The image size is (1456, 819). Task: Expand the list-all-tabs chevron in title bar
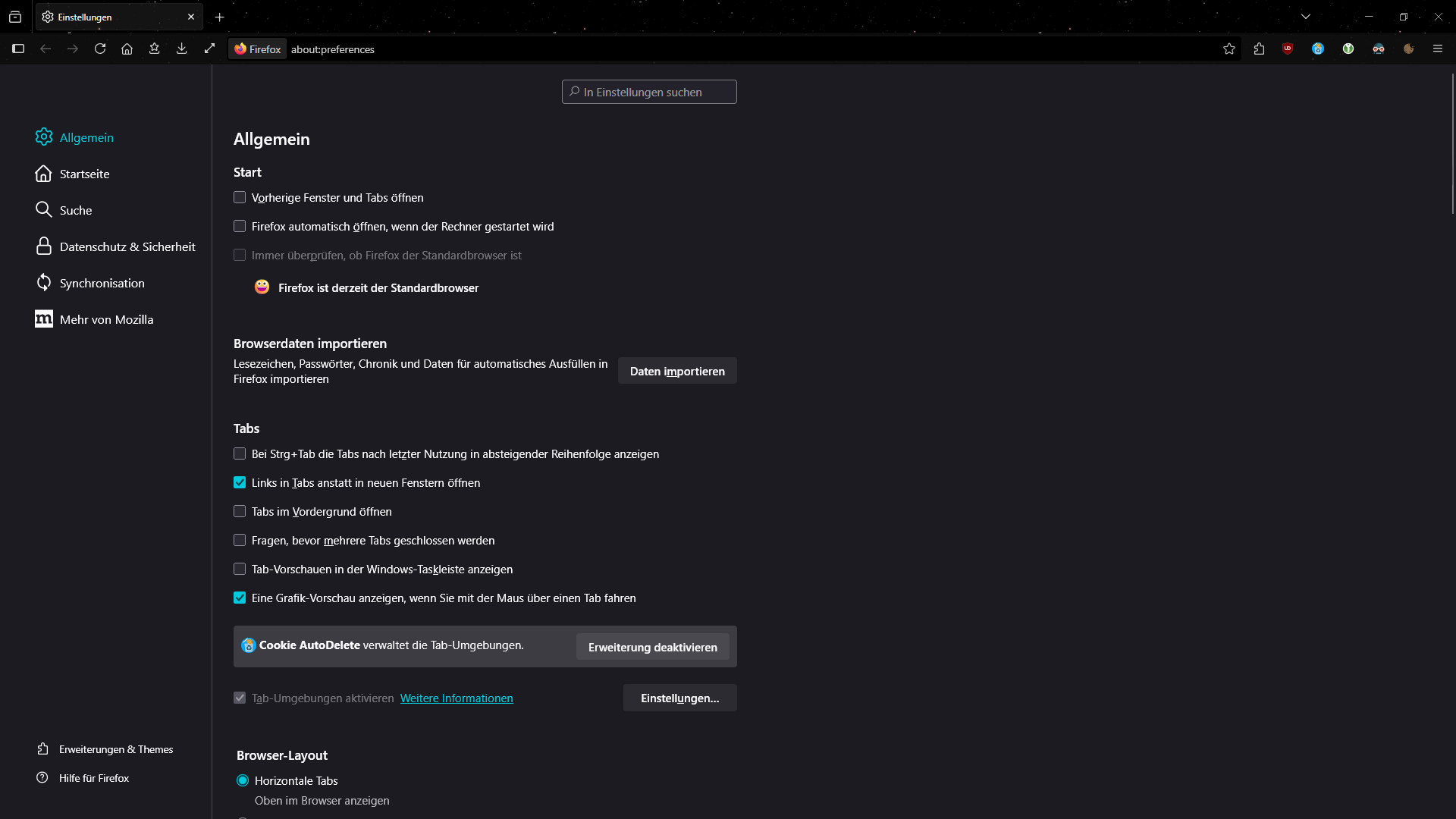(1306, 17)
